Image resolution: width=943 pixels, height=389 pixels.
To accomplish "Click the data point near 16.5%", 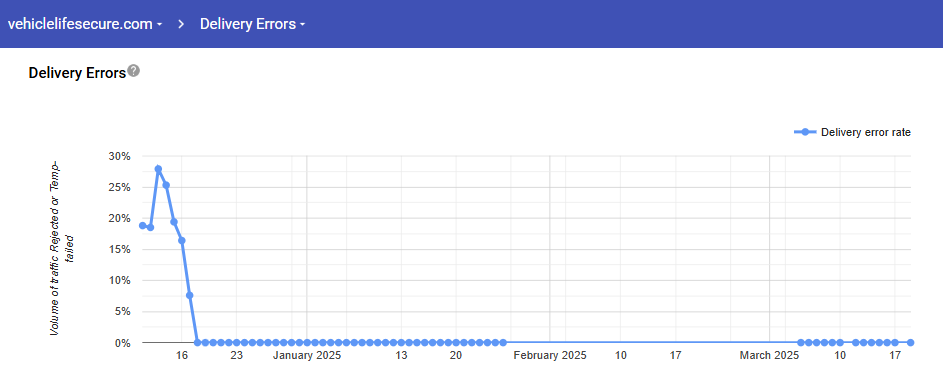I will click(182, 240).
